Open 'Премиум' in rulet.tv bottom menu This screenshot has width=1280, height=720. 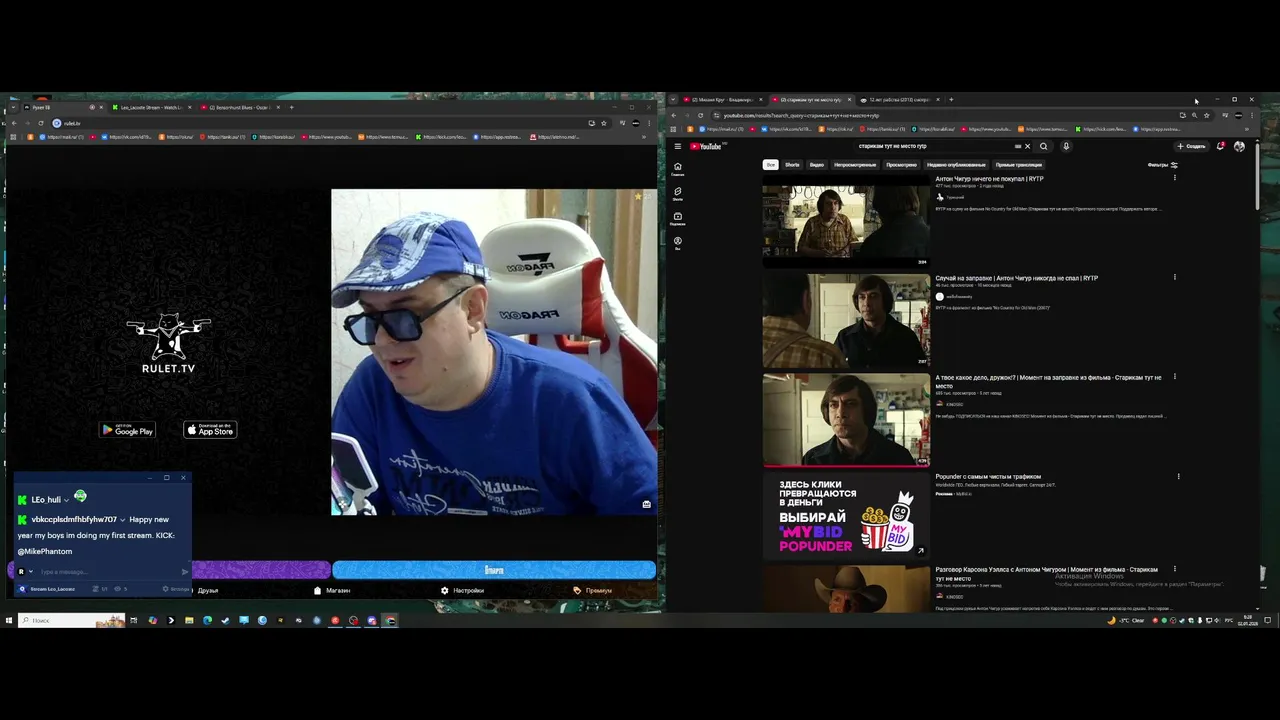(x=592, y=591)
